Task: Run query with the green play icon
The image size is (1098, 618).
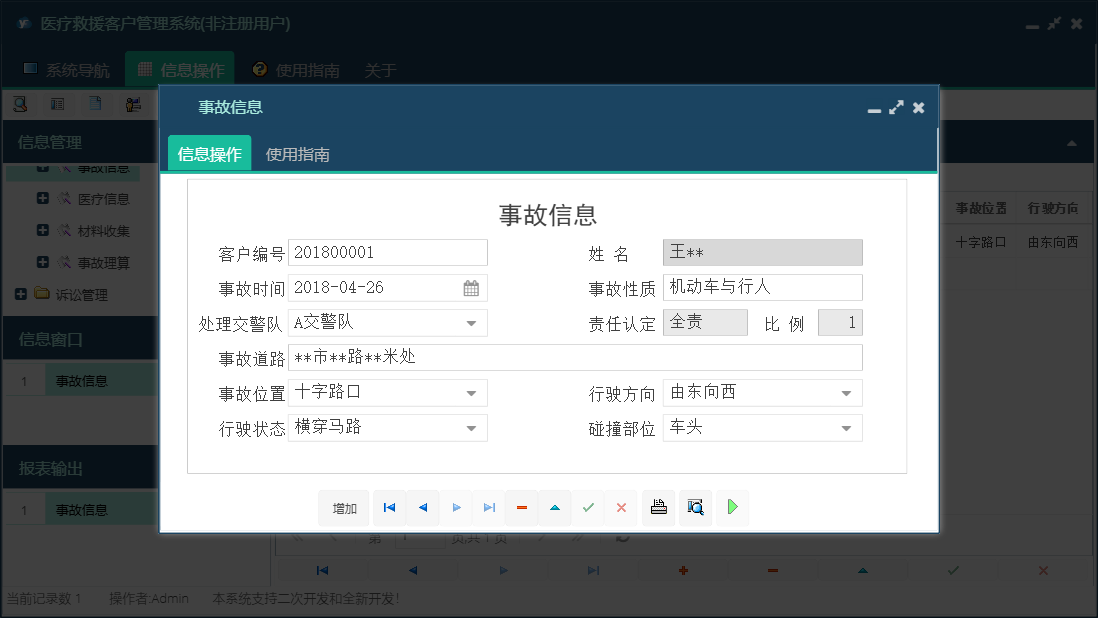Action: [x=731, y=507]
